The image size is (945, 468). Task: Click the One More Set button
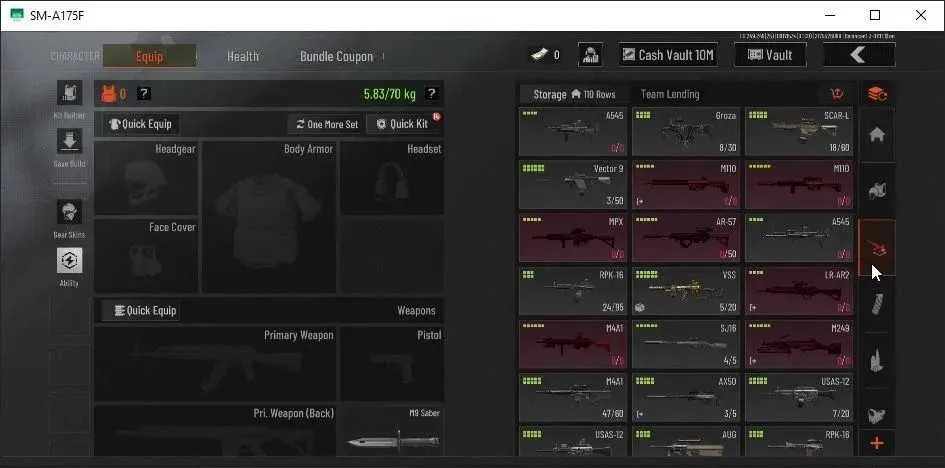tap(327, 124)
